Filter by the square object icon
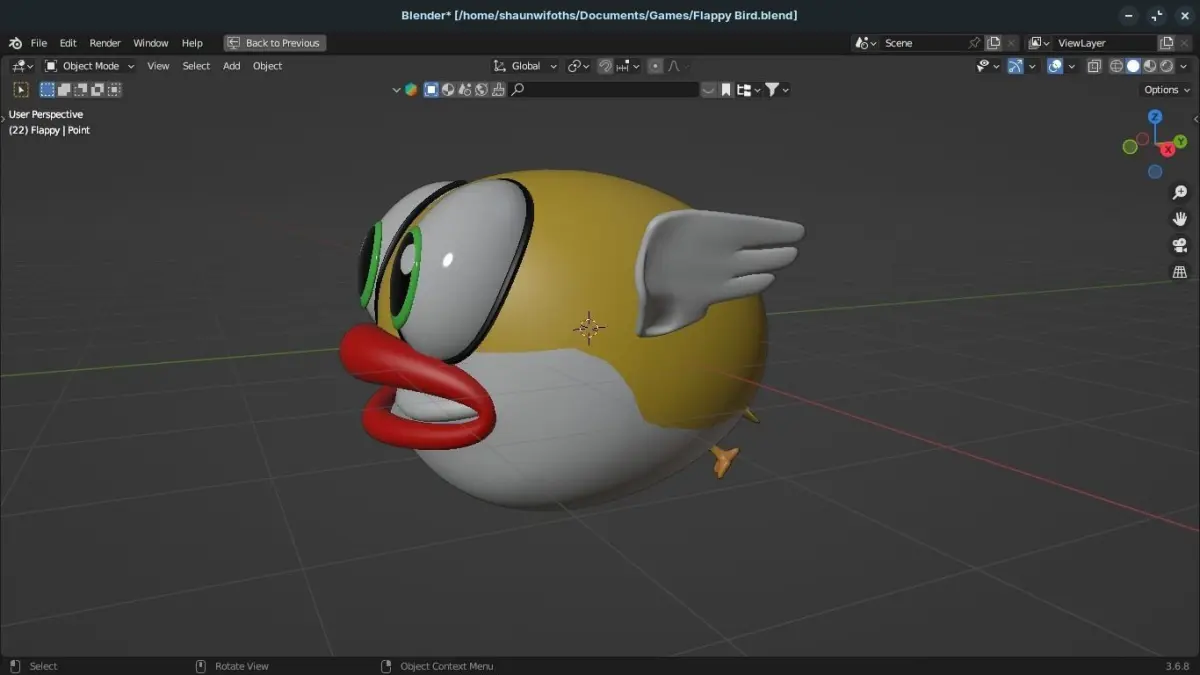Image resolution: width=1200 pixels, height=675 pixels. pyautogui.click(x=432, y=90)
